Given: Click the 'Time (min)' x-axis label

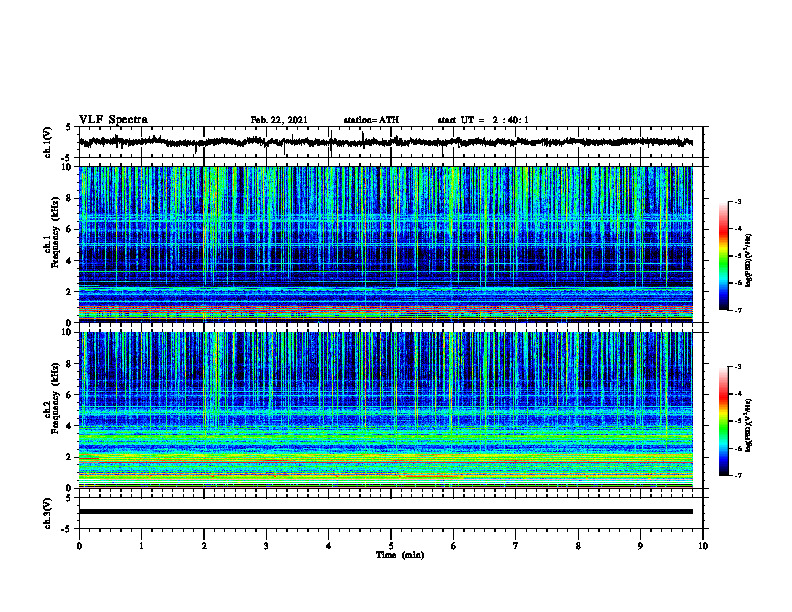Looking at the screenshot, I should coord(400,555).
